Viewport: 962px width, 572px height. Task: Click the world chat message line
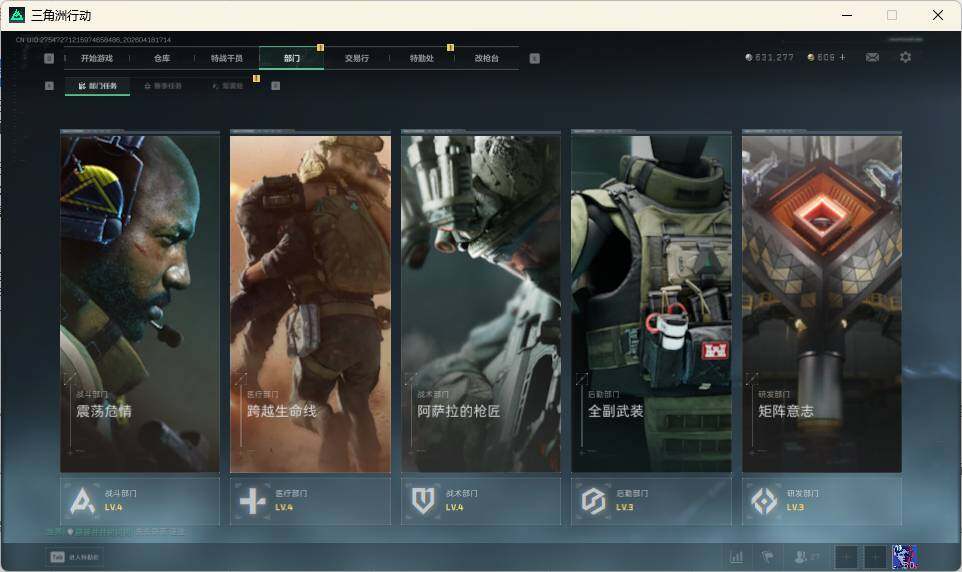point(115,531)
